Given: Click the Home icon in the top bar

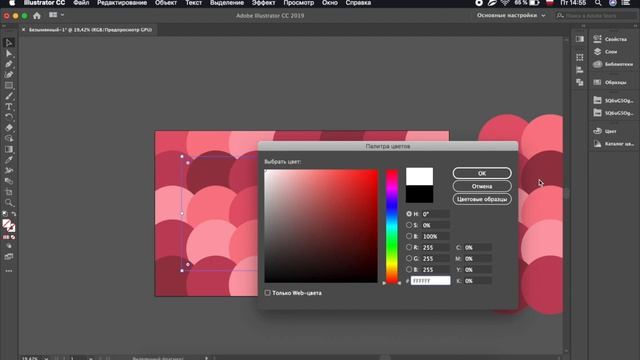Looking at the screenshot, I should 37,16.
